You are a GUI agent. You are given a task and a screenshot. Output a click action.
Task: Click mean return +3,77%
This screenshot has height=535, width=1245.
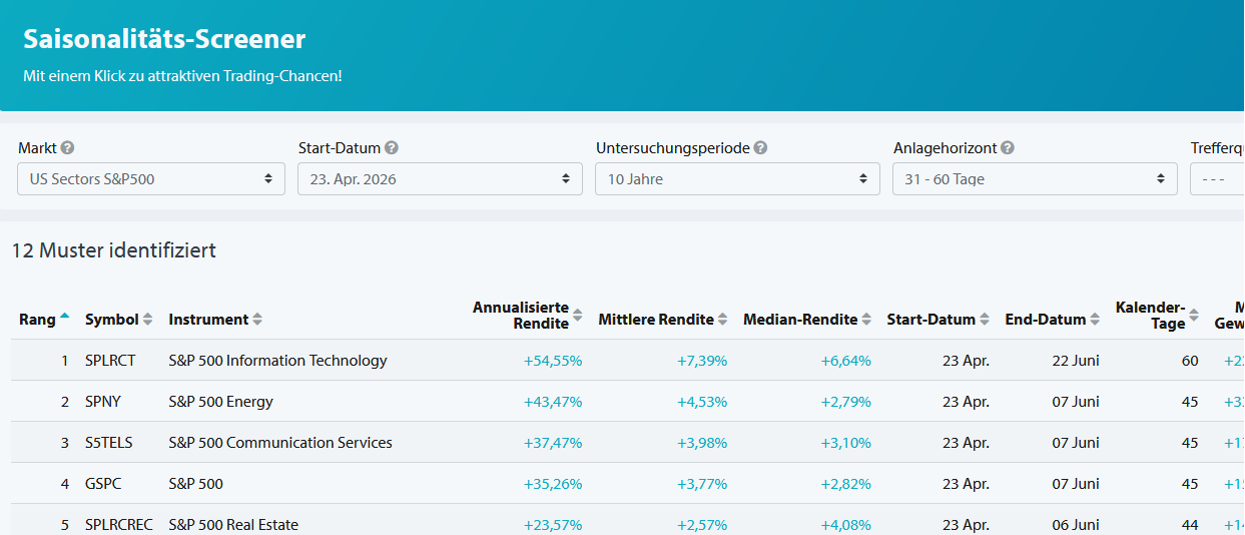coord(702,483)
